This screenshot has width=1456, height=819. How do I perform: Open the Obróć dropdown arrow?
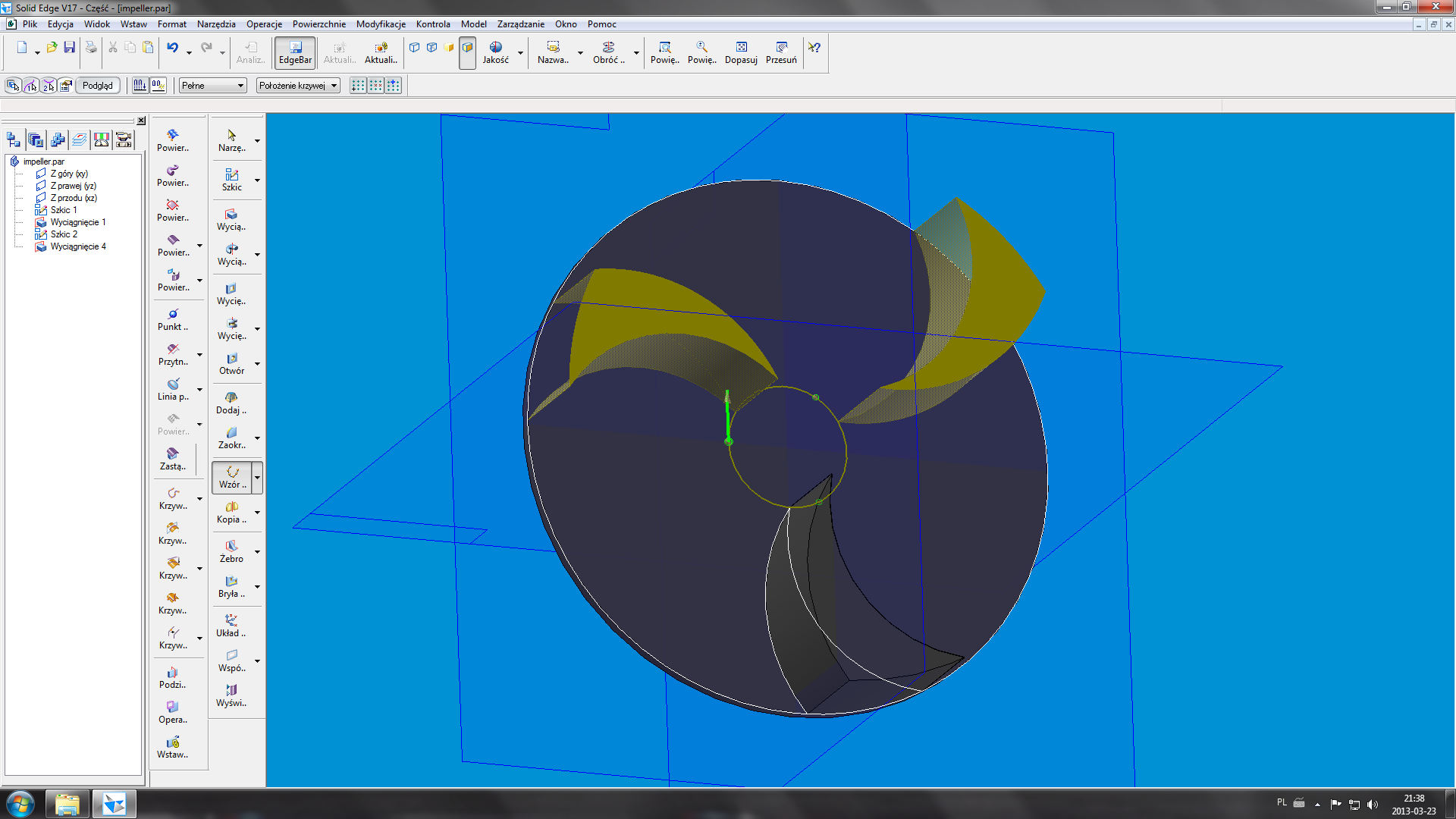(x=636, y=53)
